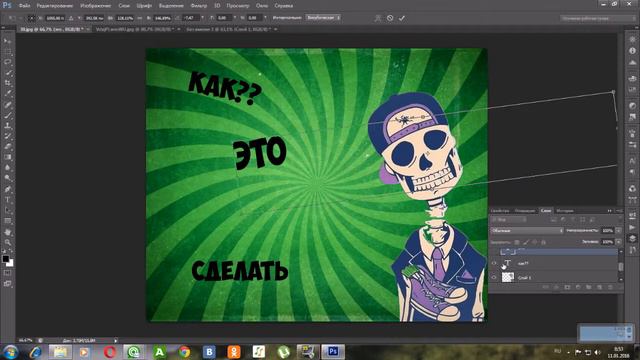Select the Rectangular Marquee tool
The image size is (640, 360).
(7, 52)
